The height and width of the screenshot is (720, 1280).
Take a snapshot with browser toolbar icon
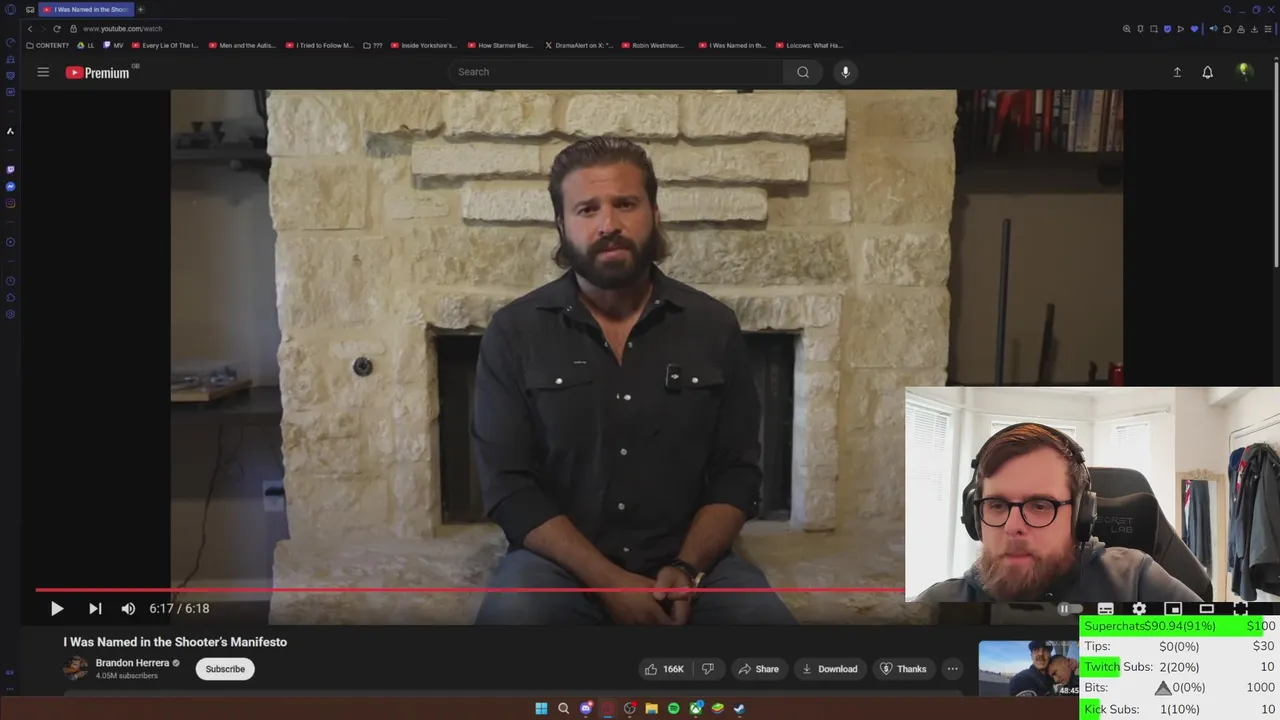1154,29
